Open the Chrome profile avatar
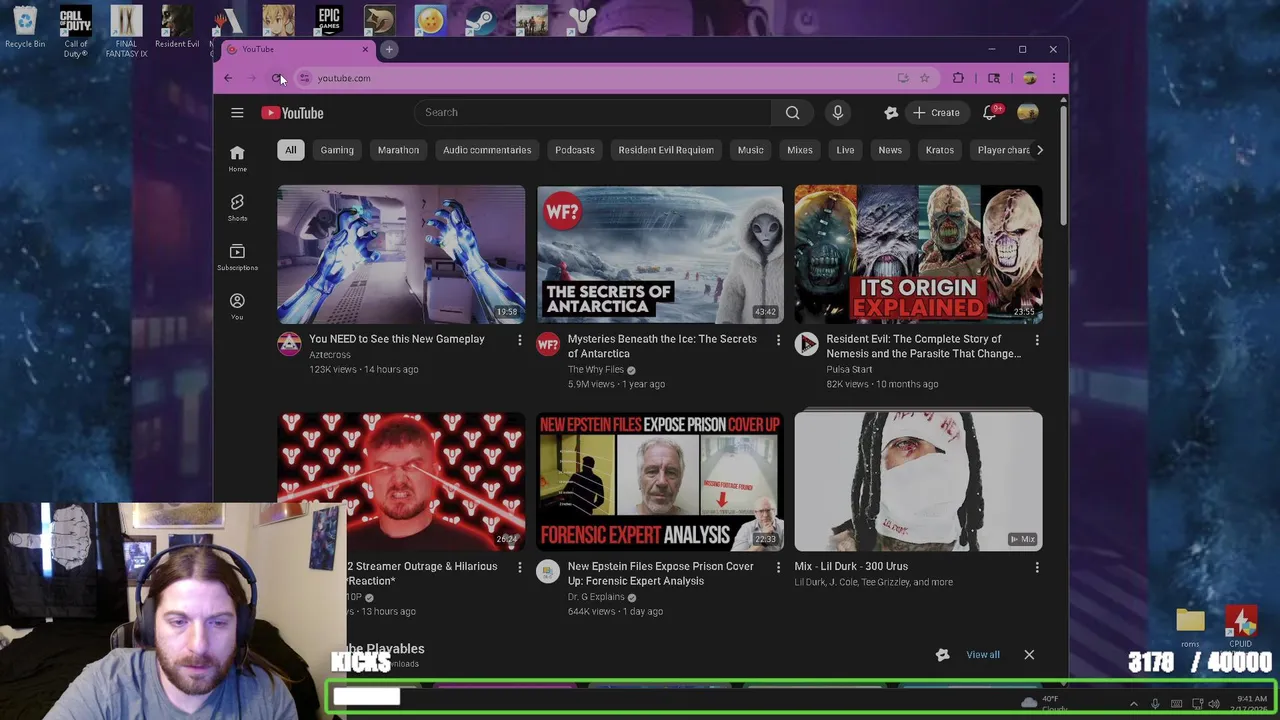1280x720 pixels. [1029, 78]
